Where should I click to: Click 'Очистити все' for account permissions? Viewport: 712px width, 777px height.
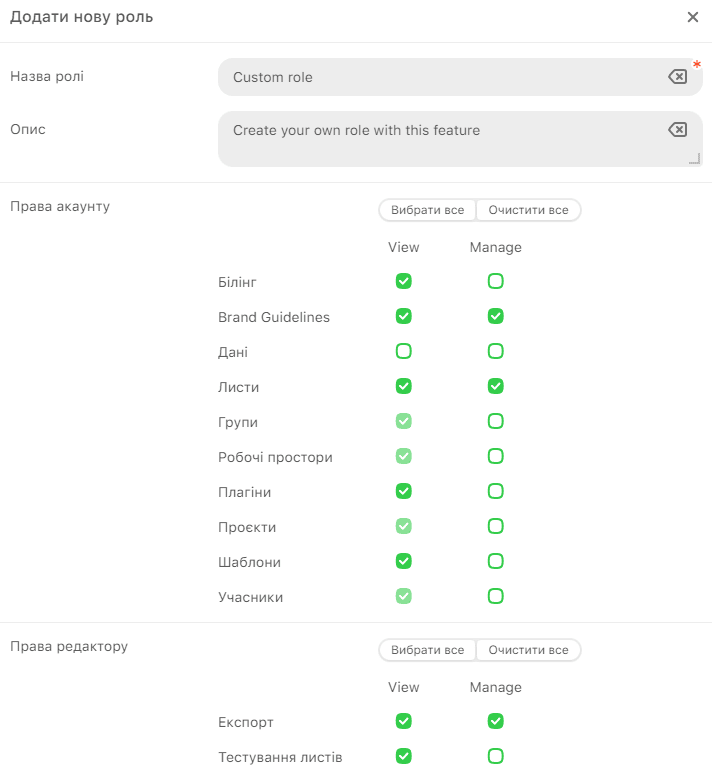point(528,210)
